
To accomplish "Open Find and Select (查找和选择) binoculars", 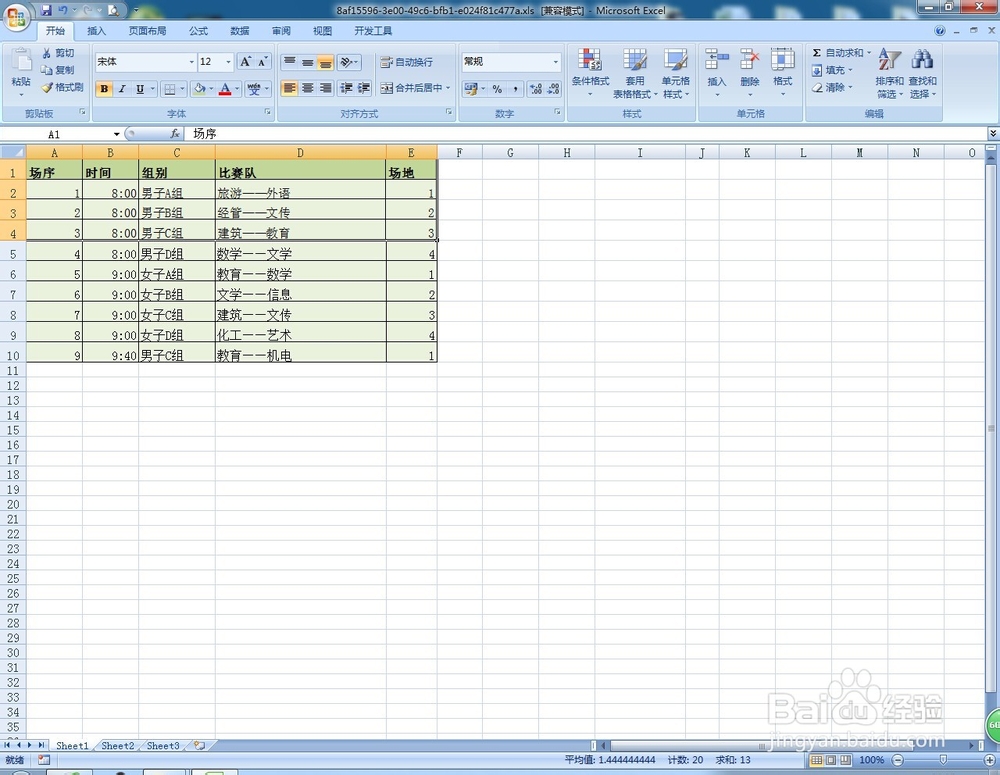I will click(x=922, y=73).
